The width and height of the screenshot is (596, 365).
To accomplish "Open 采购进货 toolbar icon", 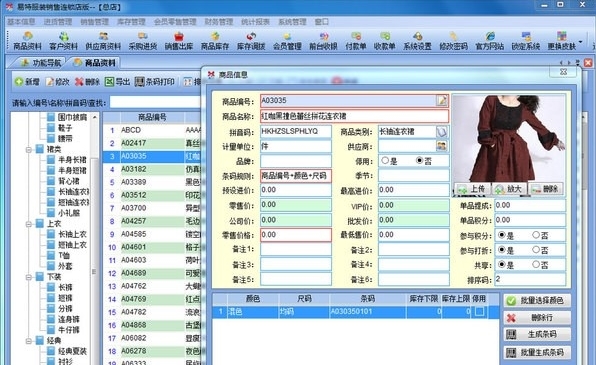I will pos(143,41).
